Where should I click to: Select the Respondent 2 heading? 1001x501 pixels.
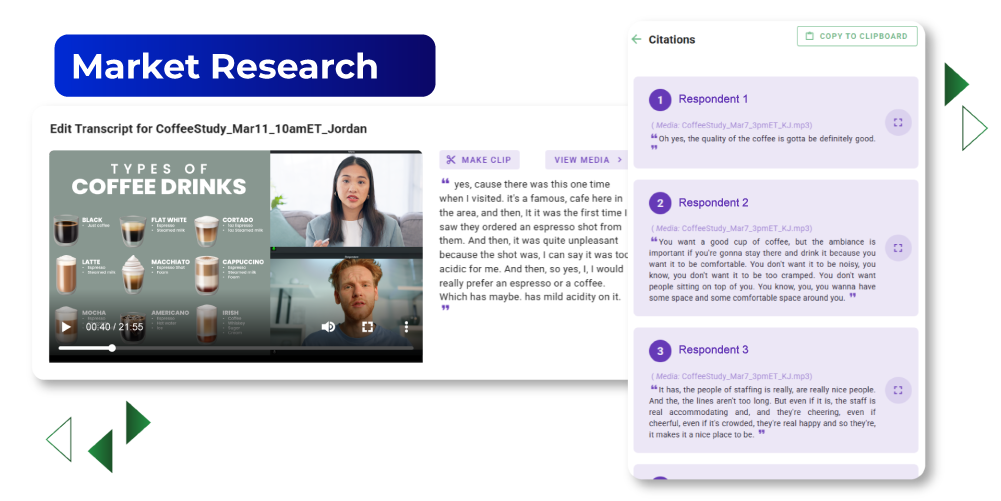pos(712,202)
